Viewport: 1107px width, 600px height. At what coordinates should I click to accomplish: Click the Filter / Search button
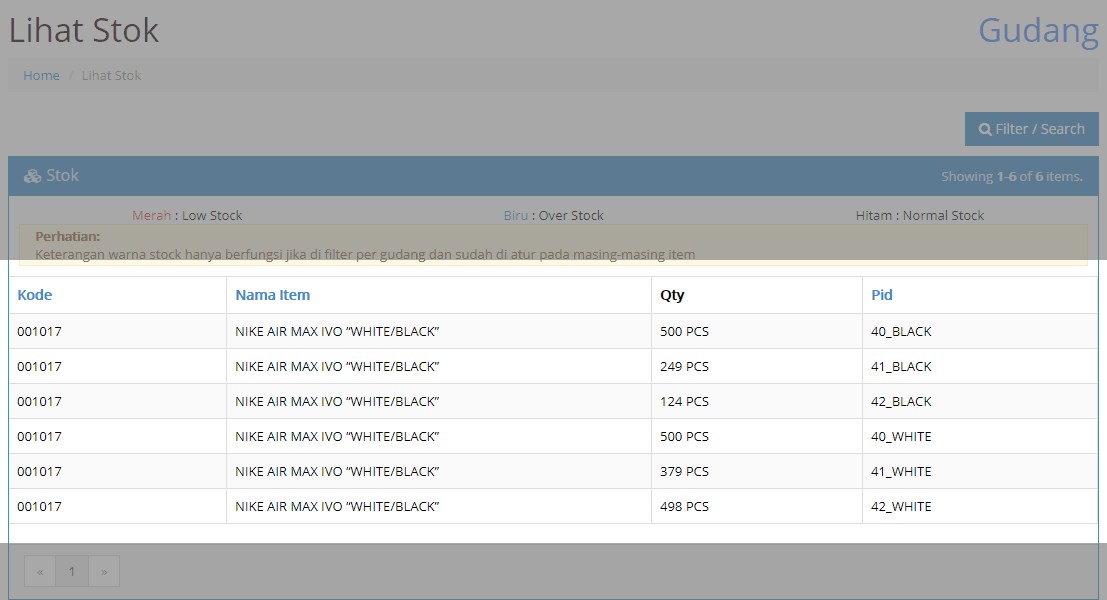point(1031,129)
